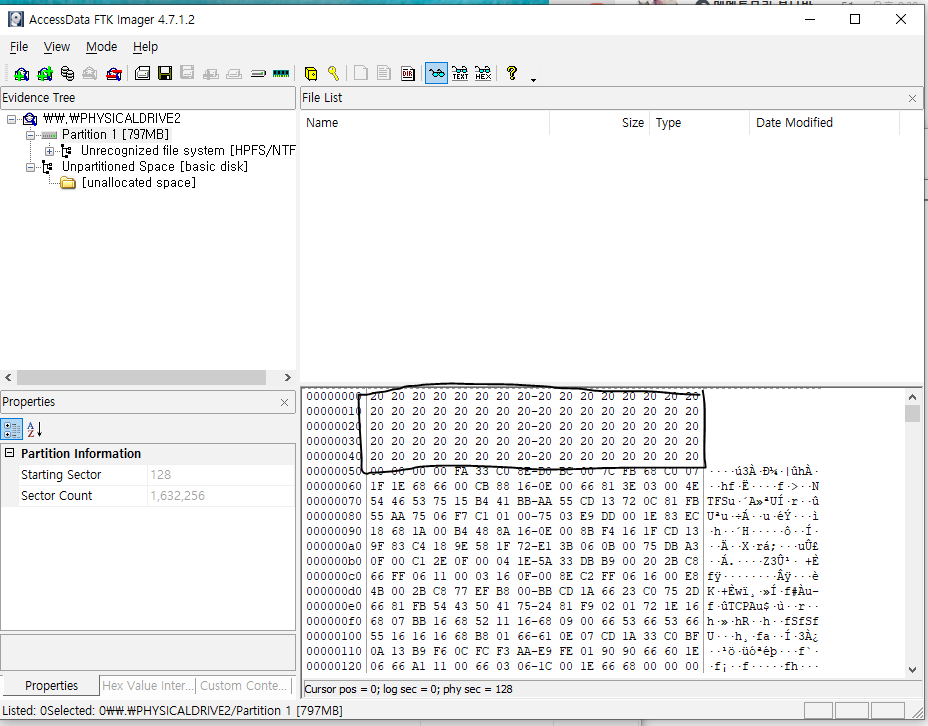928x726 pixels.
Task: Click Evidence Tree left scroll arrow
Action: click(8, 377)
